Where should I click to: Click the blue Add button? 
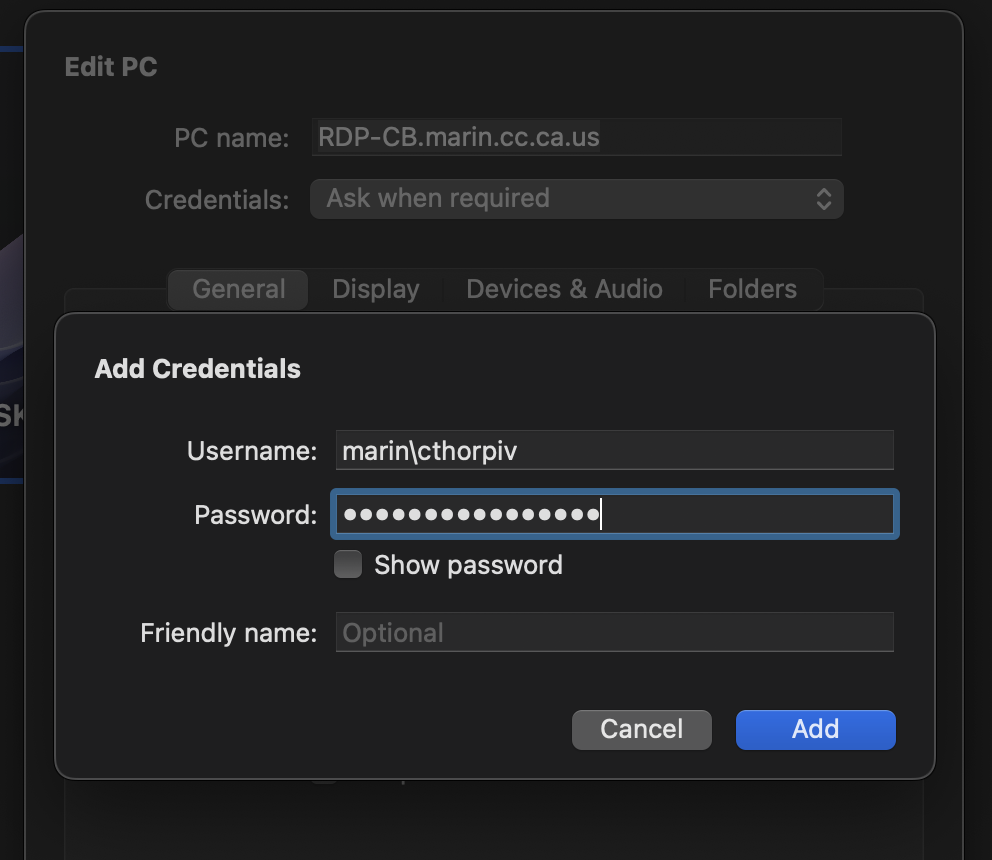pyautogui.click(x=815, y=729)
